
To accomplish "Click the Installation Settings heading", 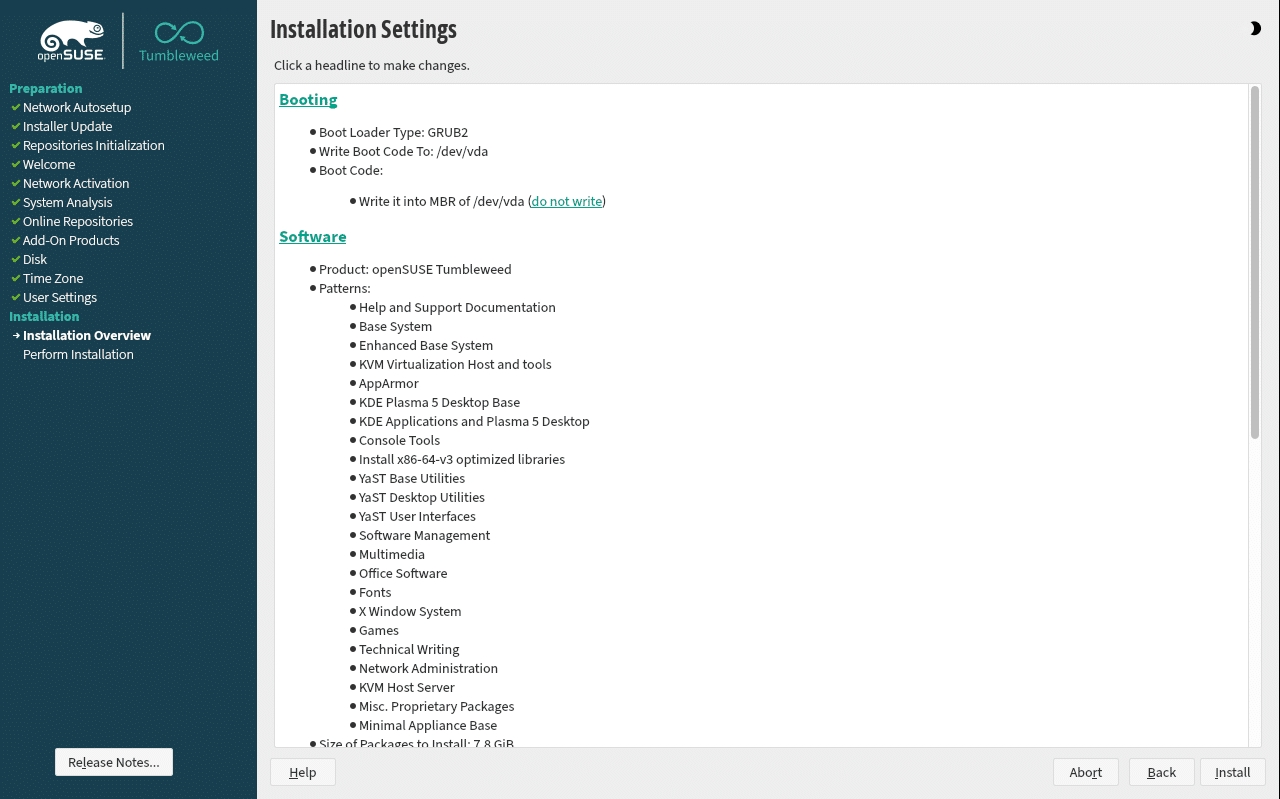I will (x=363, y=29).
